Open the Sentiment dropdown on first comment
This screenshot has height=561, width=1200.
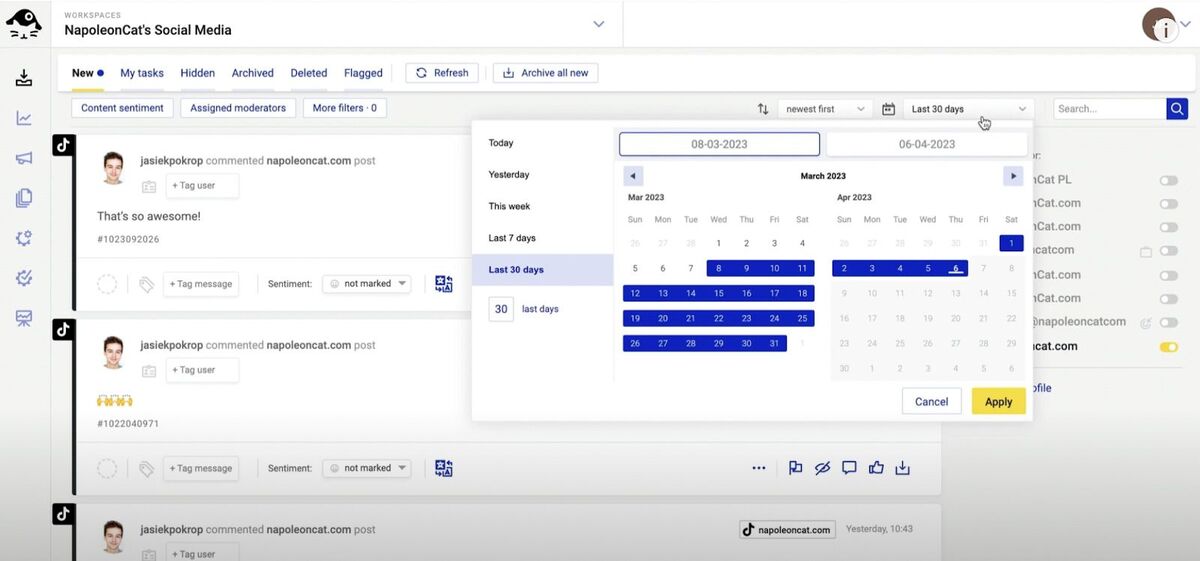click(366, 284)
